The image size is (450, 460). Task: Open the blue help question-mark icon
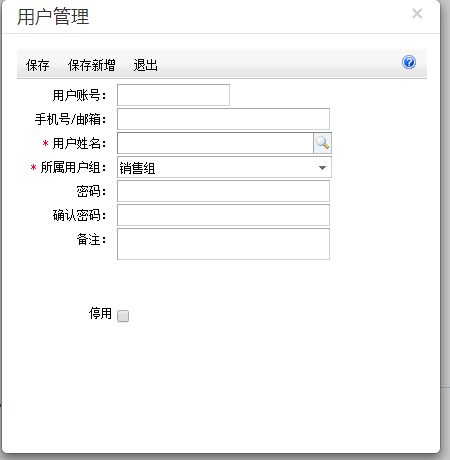pyautogui.click(x=409, y=62)
